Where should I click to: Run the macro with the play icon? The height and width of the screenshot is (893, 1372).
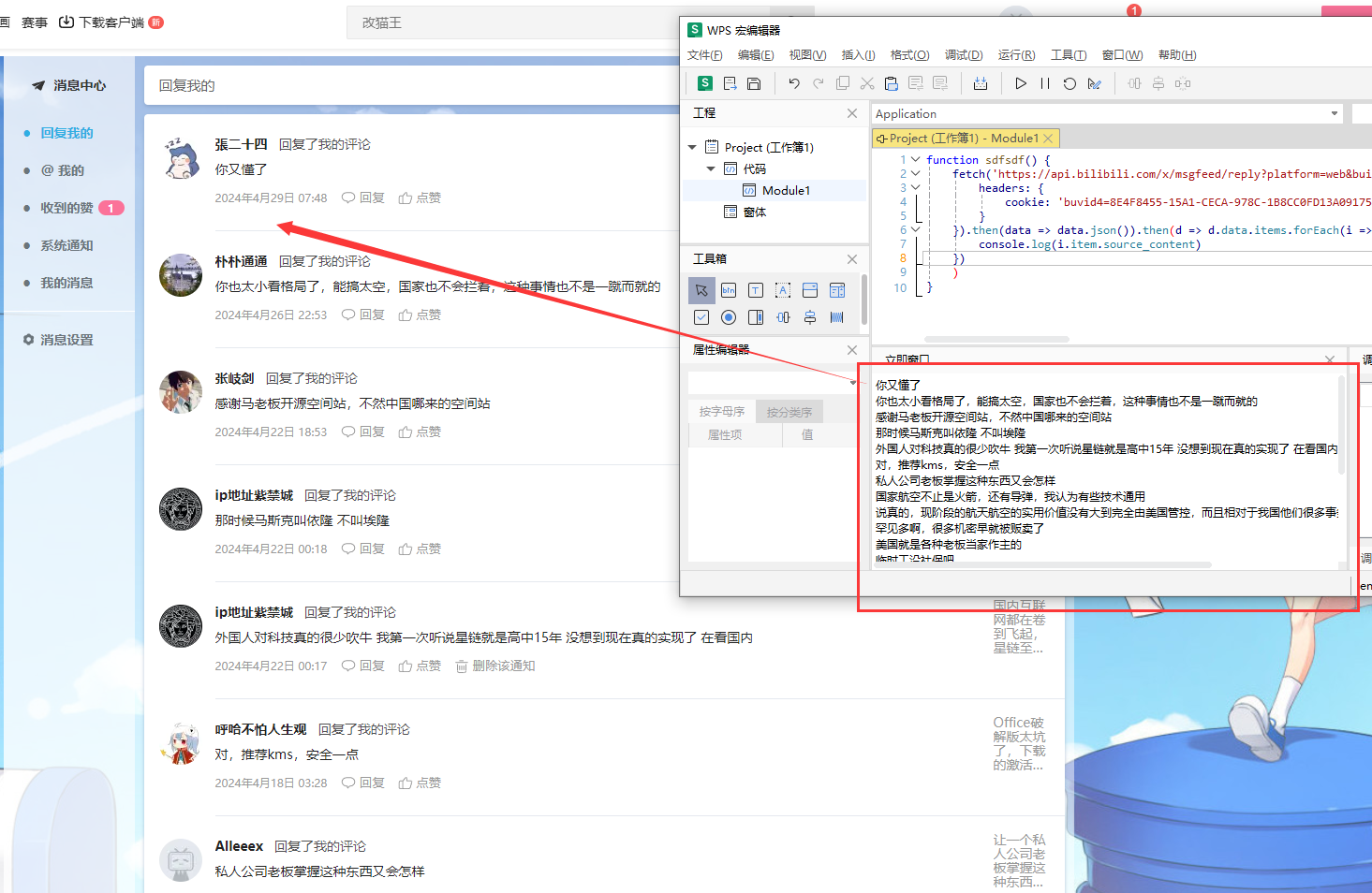tap(1021, 83)
